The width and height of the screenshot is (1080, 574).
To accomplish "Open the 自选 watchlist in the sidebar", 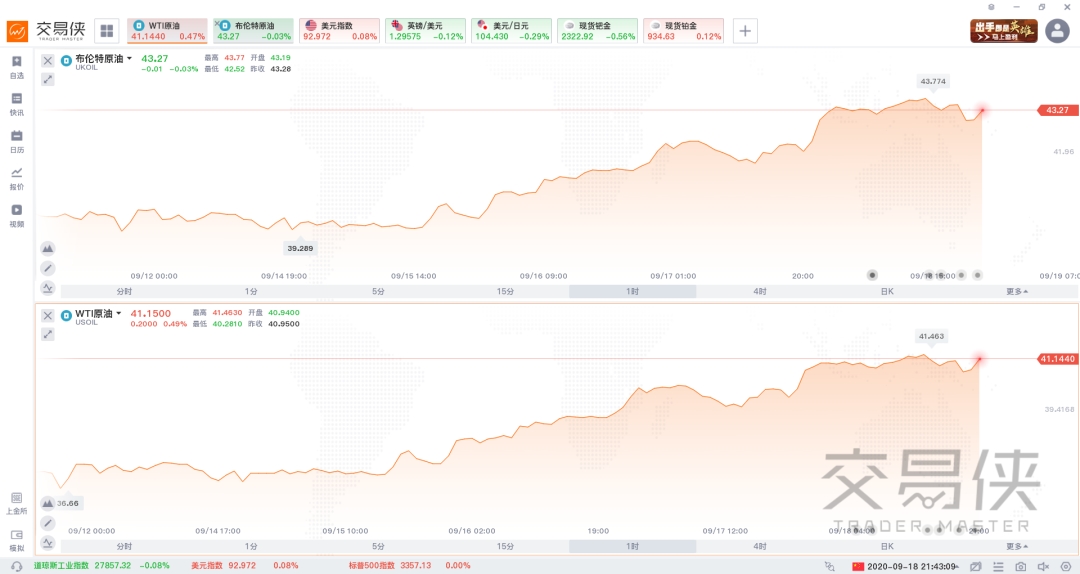I will point(16,67).
